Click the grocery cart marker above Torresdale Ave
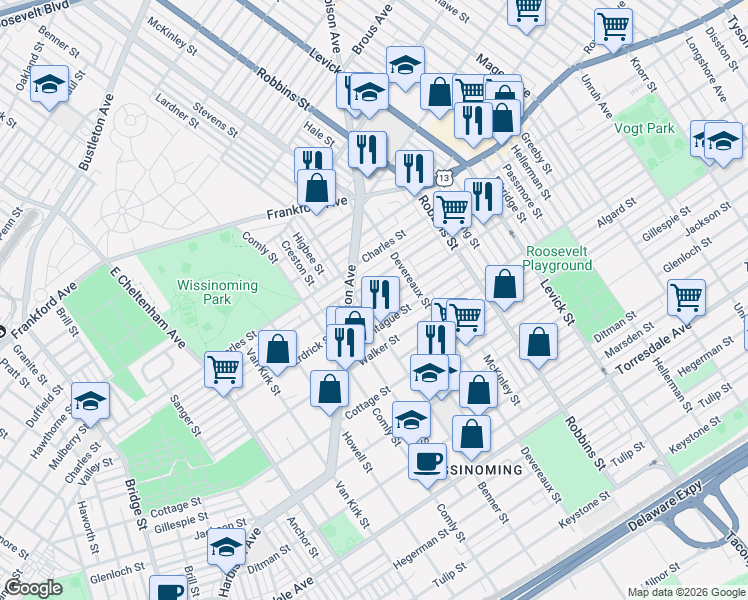This screenshot has width=748, height=600. coord(687,299)
